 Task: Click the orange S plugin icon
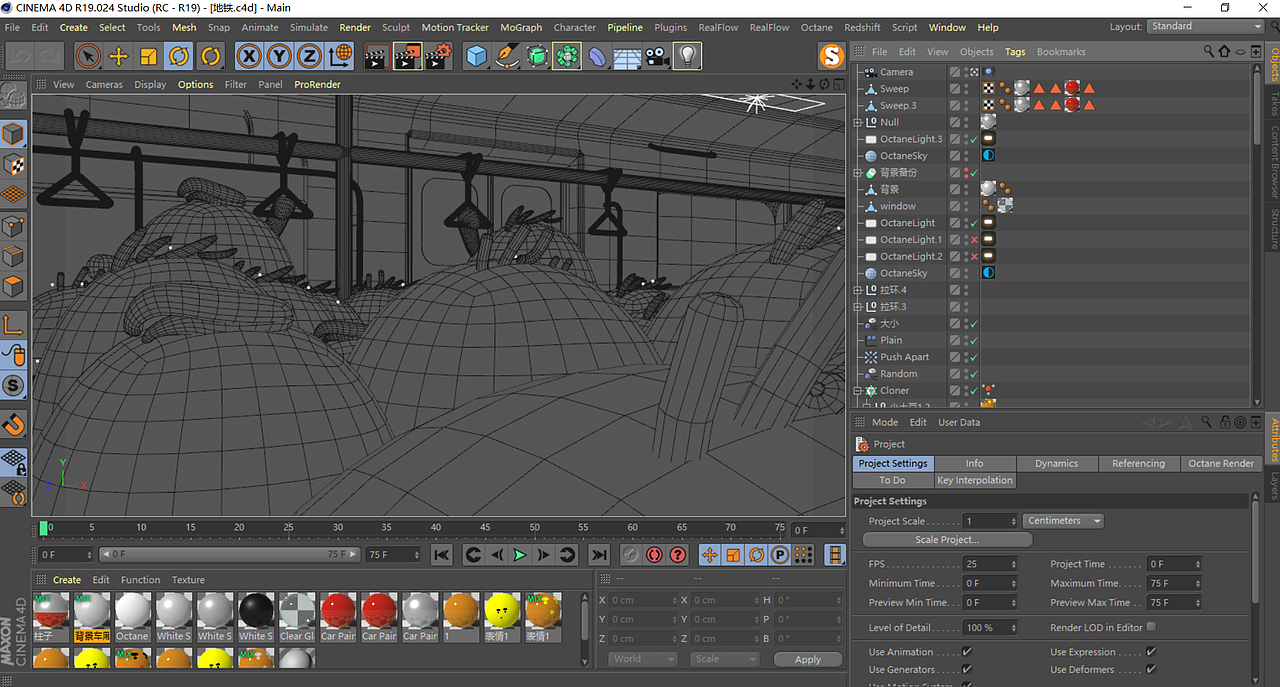tap(830, 56)
